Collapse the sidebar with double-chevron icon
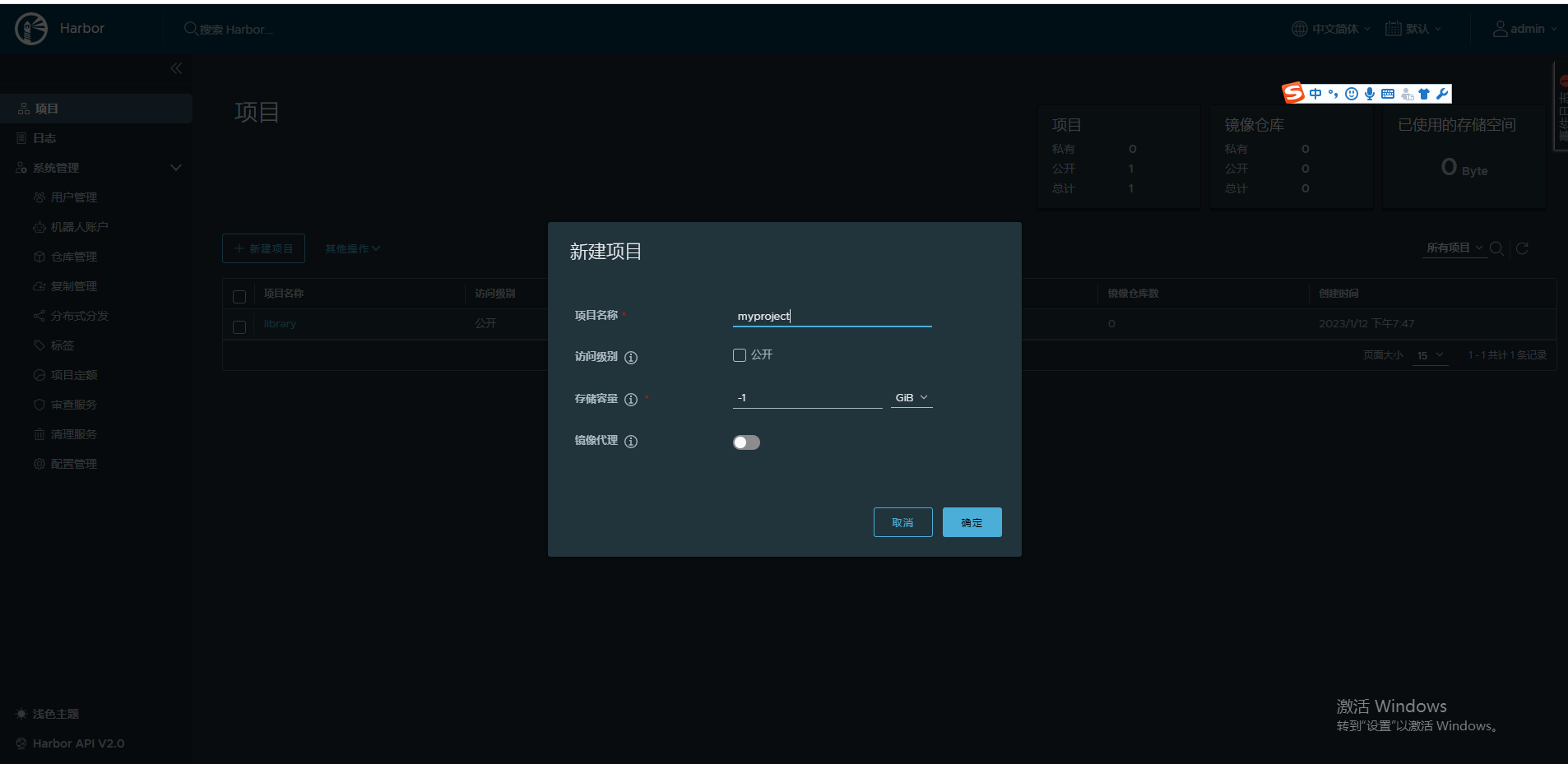This screenshot has height=764, width=1568. pos(176,68)
